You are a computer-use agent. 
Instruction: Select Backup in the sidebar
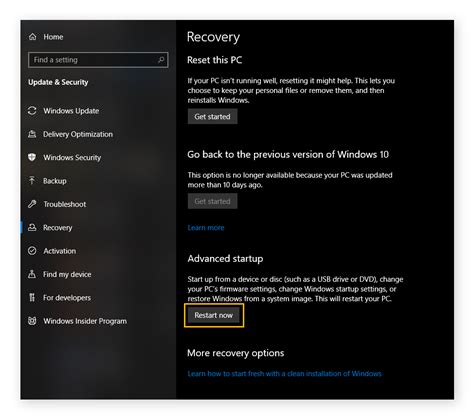(55, 181)
